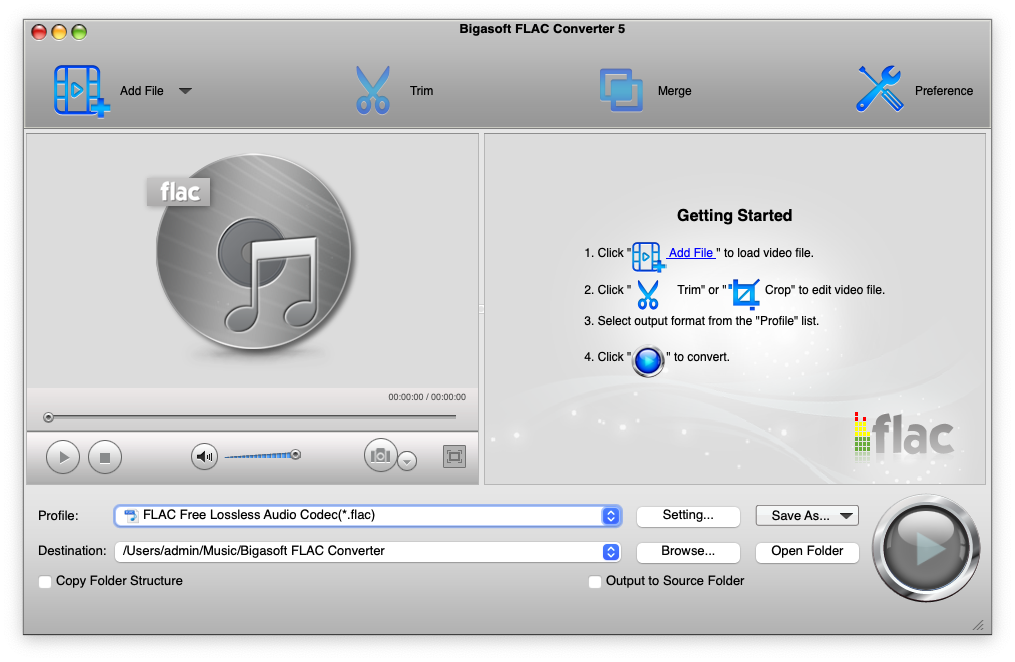Open the Save As... dropdown button
This screenshot has width=1015, height=662.
tap(807, 516)
